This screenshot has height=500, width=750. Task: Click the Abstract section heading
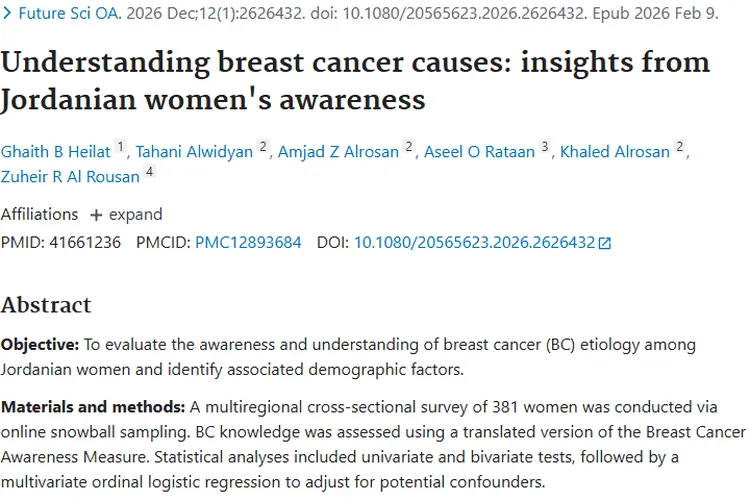pos(46,305)
